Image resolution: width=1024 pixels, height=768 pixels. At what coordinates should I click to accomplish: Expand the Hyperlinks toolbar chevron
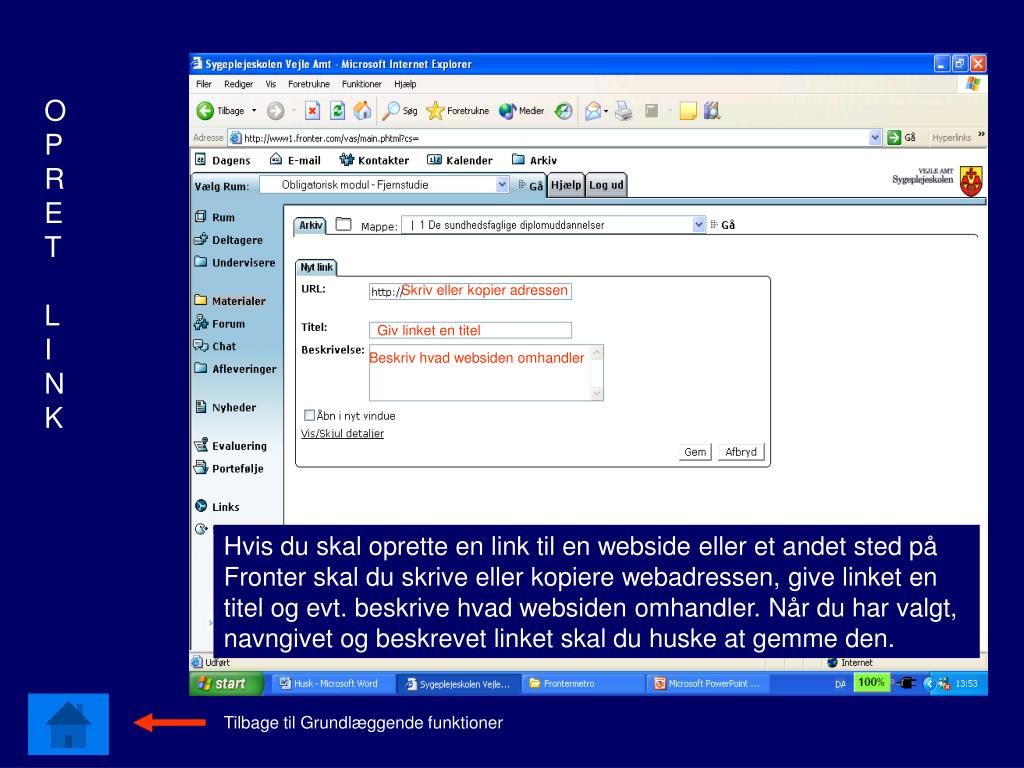pos(981,135)
